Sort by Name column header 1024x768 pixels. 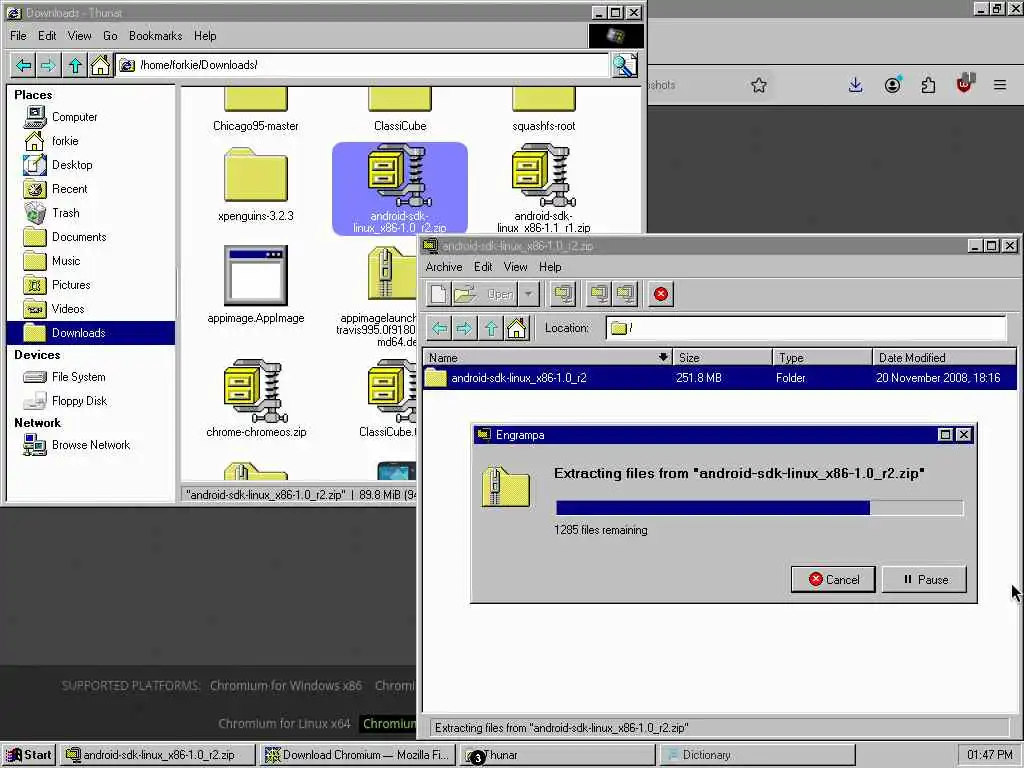pos(548,358)
